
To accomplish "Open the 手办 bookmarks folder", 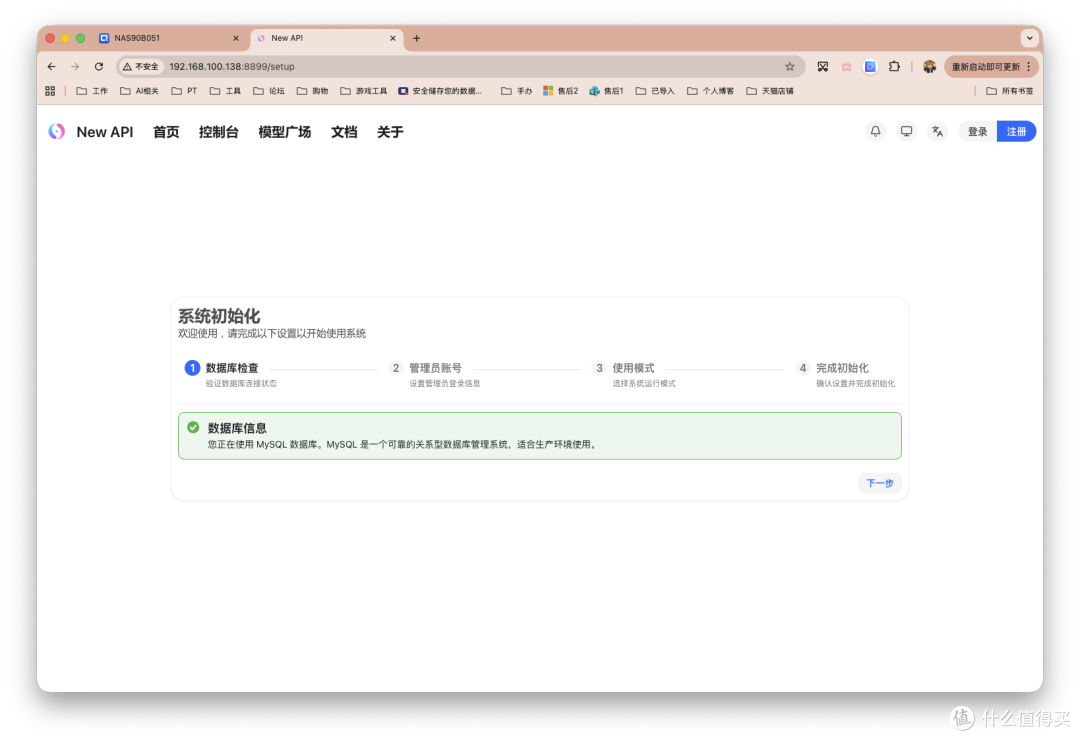I will [517, 91].
